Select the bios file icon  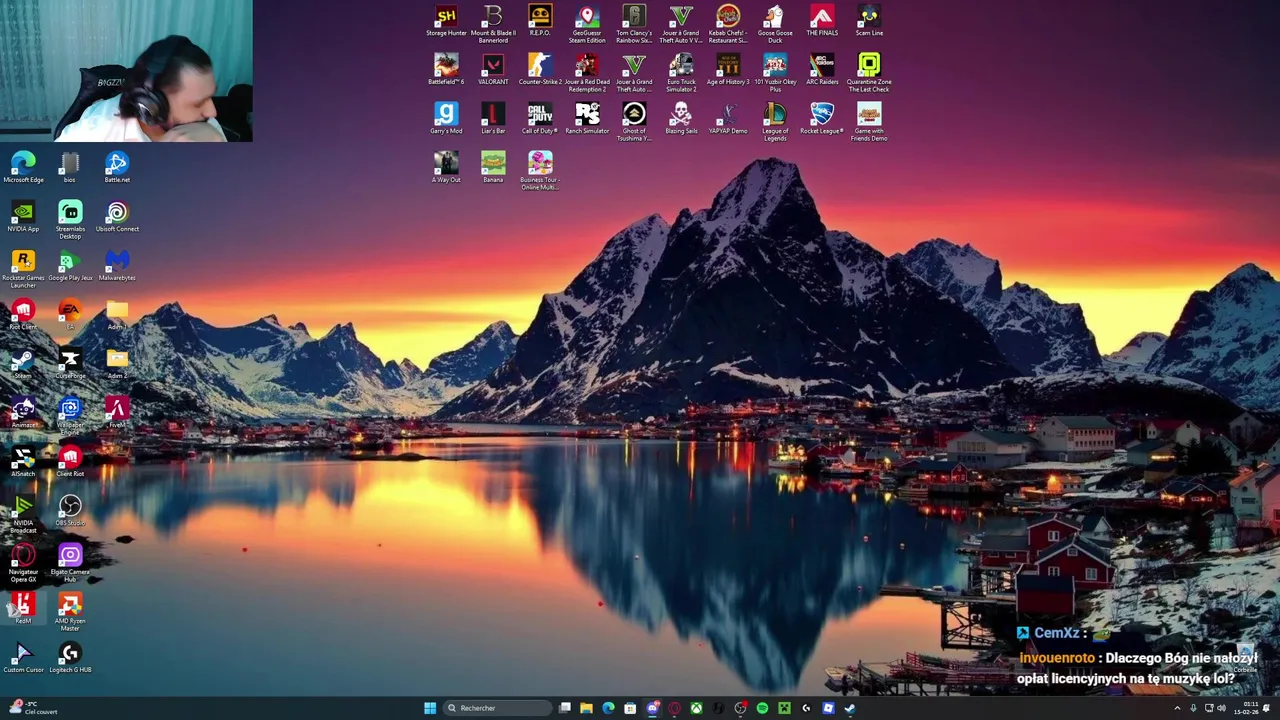(70, 167)
